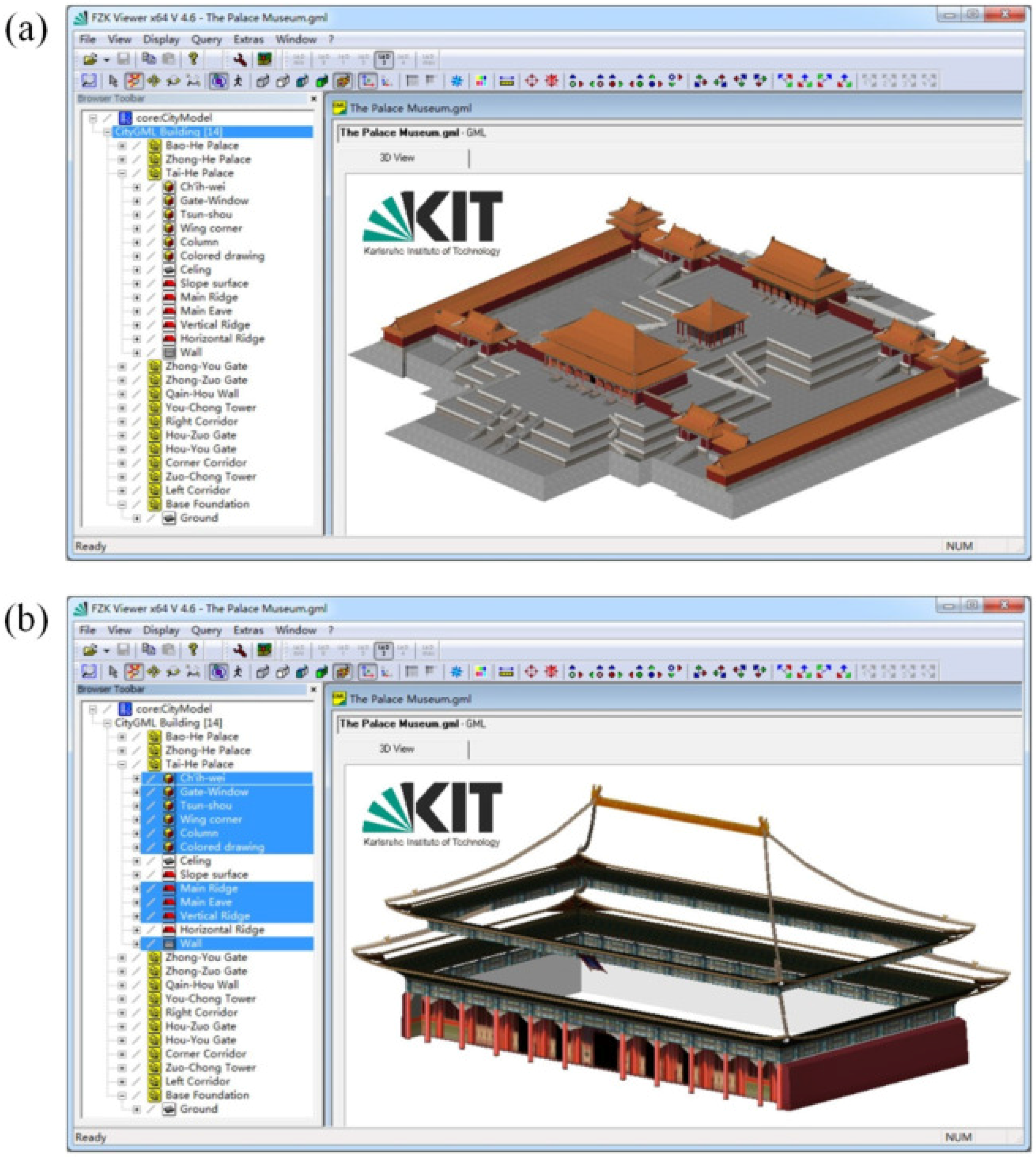Select the Qain-Hou Wall row in window (a)
1036x1158 pixels.
pyautogui.click(x=202, y=394)
